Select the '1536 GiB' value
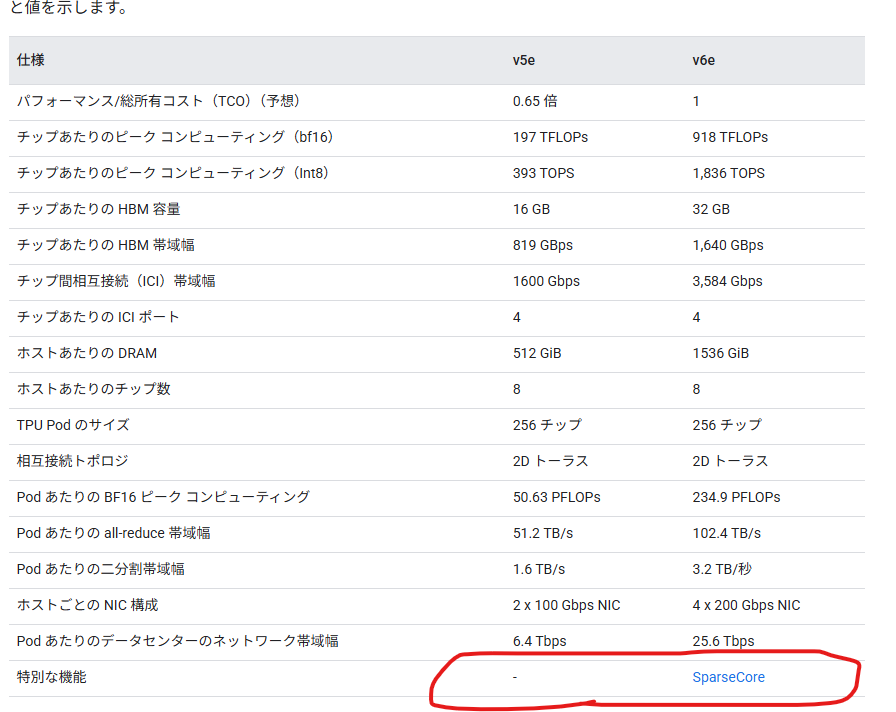Screen dimensions: 896x712 pyautogui.click(x=721, y=353)
